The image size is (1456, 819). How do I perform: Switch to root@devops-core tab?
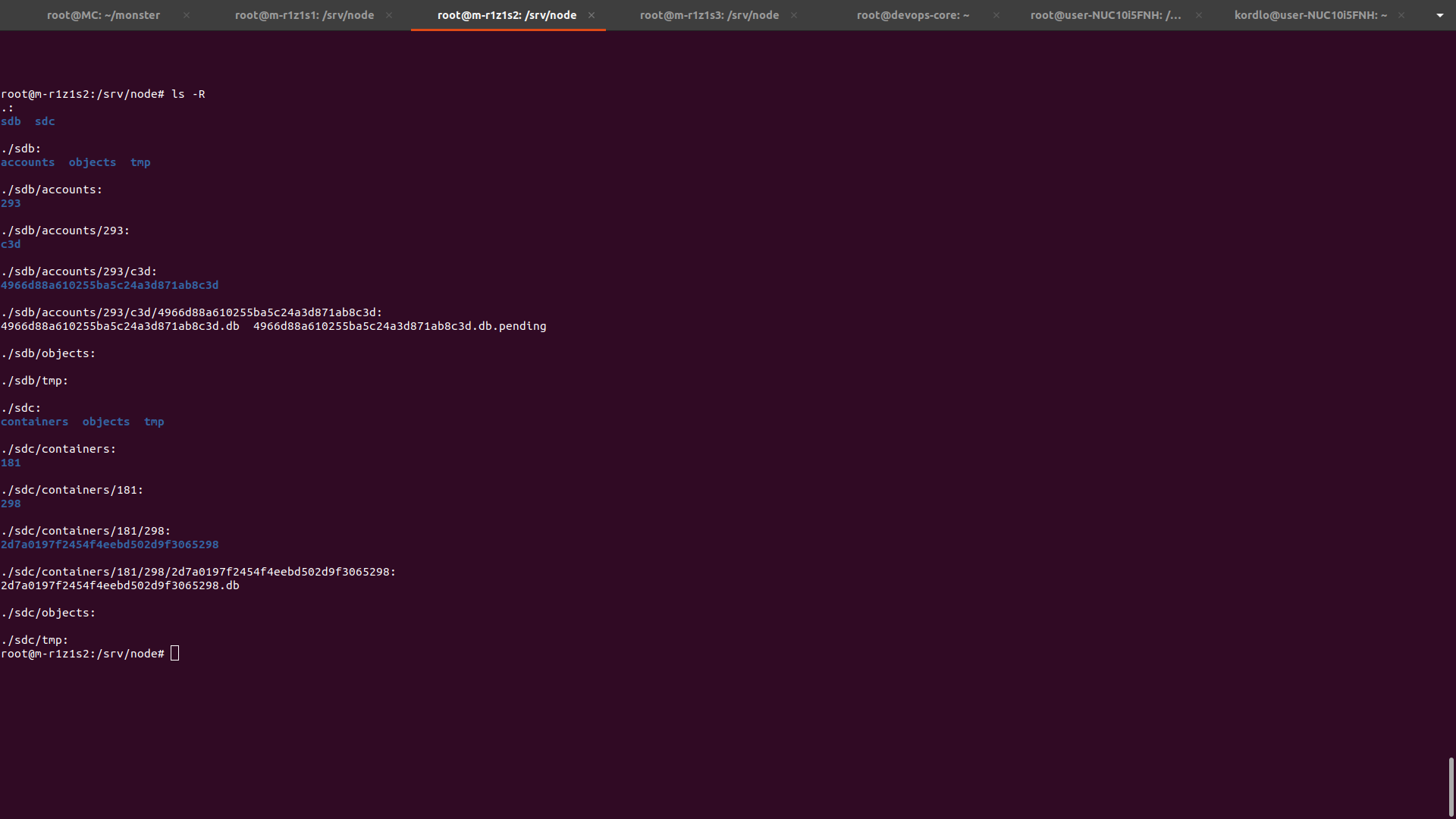912,15
